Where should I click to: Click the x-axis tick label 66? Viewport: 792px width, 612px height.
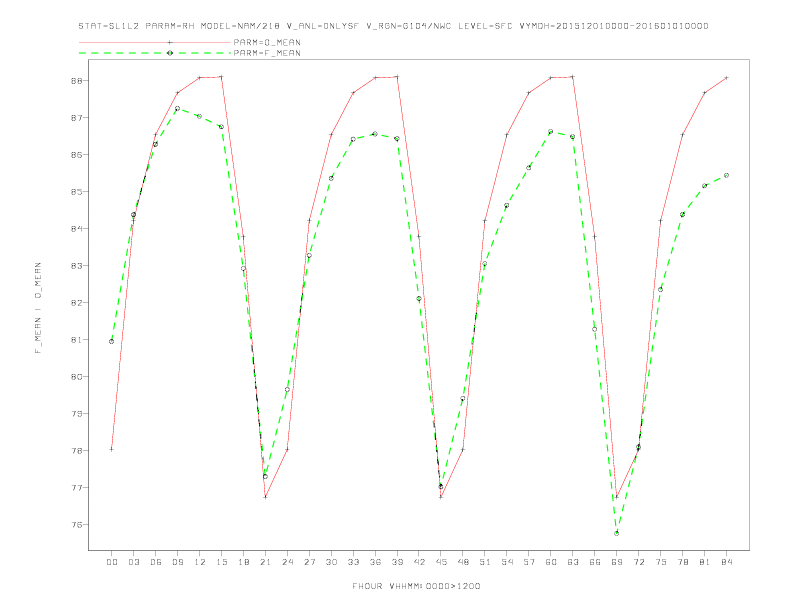(x=595, y=562)
